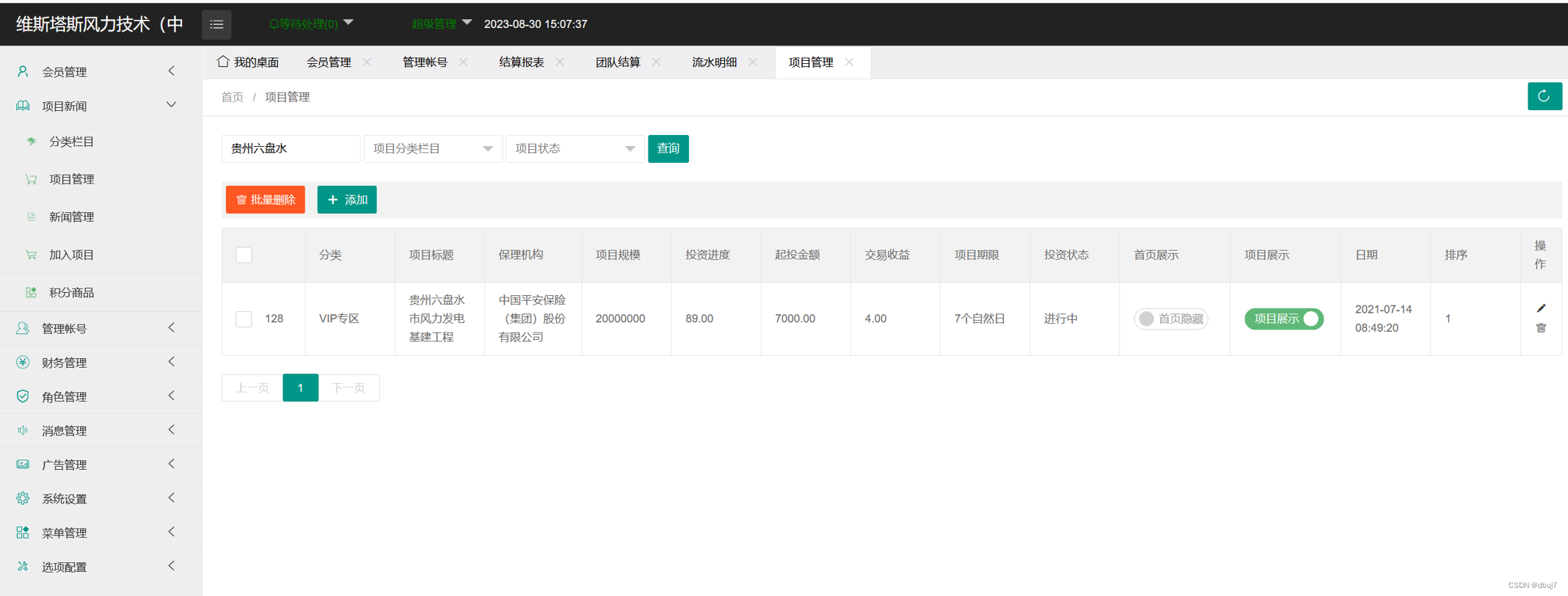Screen dimensions: 1568x596
Task: Click the 选项配置 tools icon in sidebar
Action: point(23,566)
